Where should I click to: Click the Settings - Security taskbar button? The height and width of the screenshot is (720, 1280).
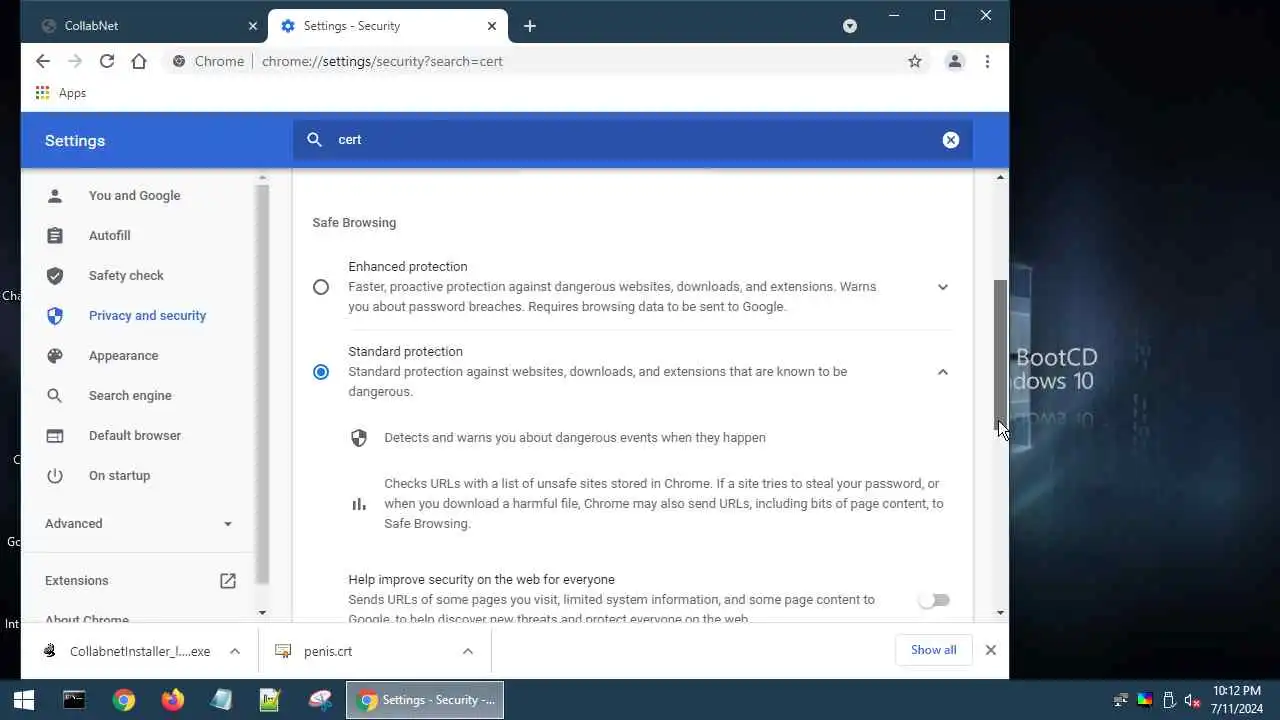(x=425, y=700)
